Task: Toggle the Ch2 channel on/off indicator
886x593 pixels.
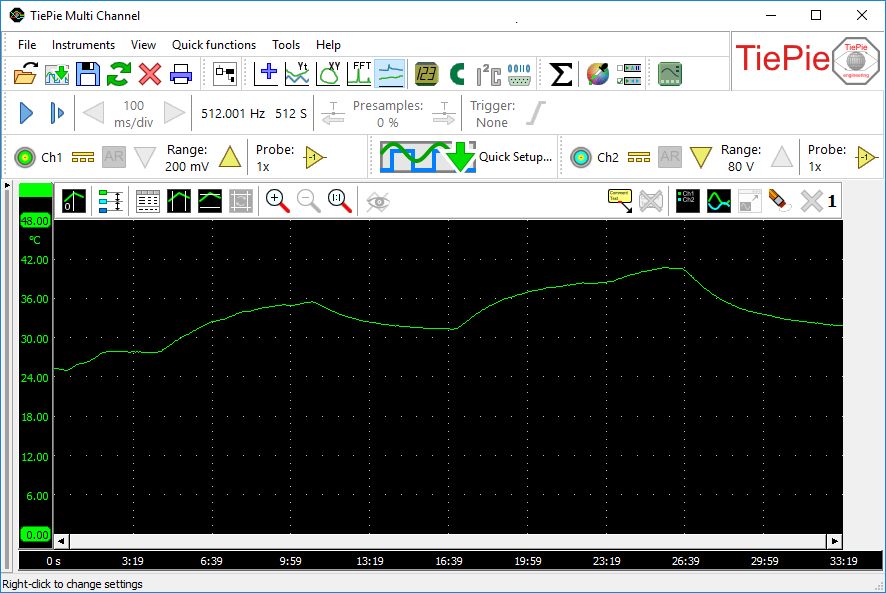Action: pyautogui.click(x=581, y=157)
